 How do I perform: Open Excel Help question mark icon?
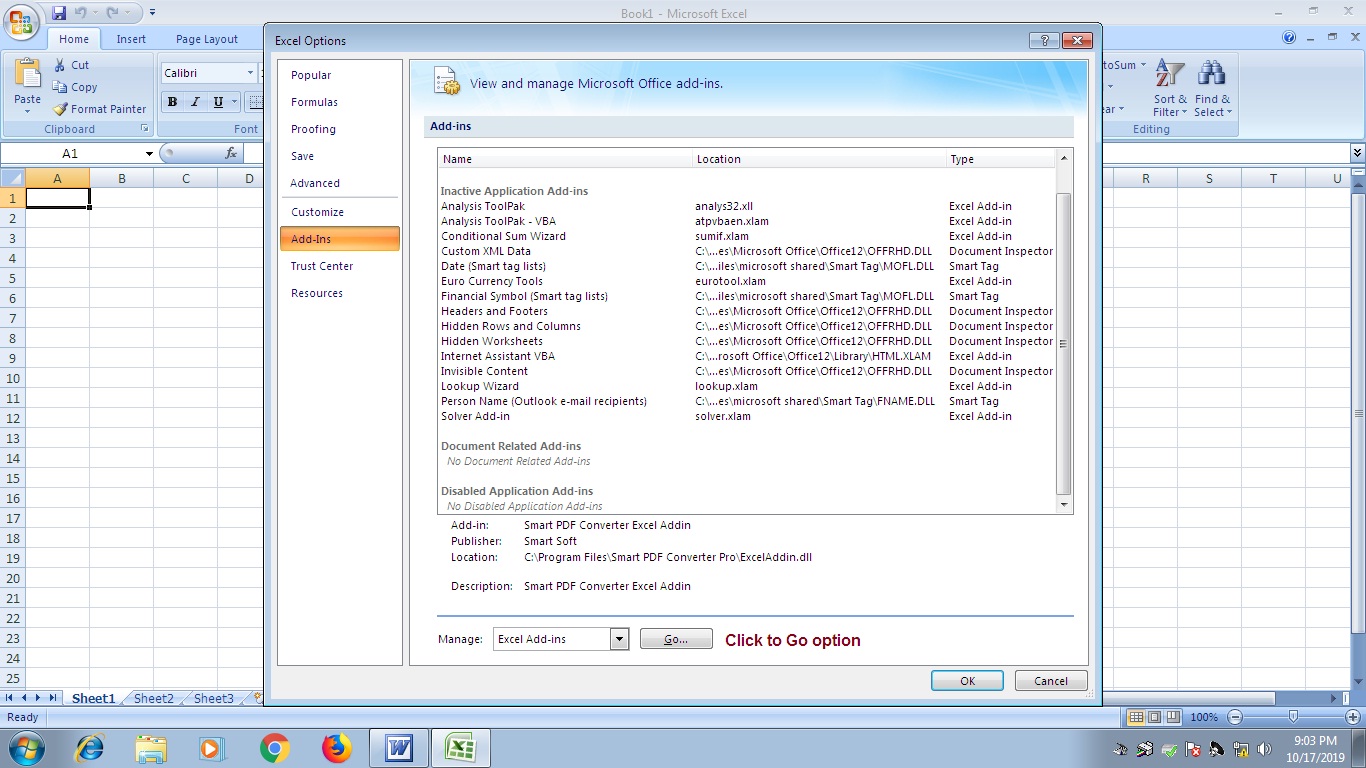coord(1289,38)
